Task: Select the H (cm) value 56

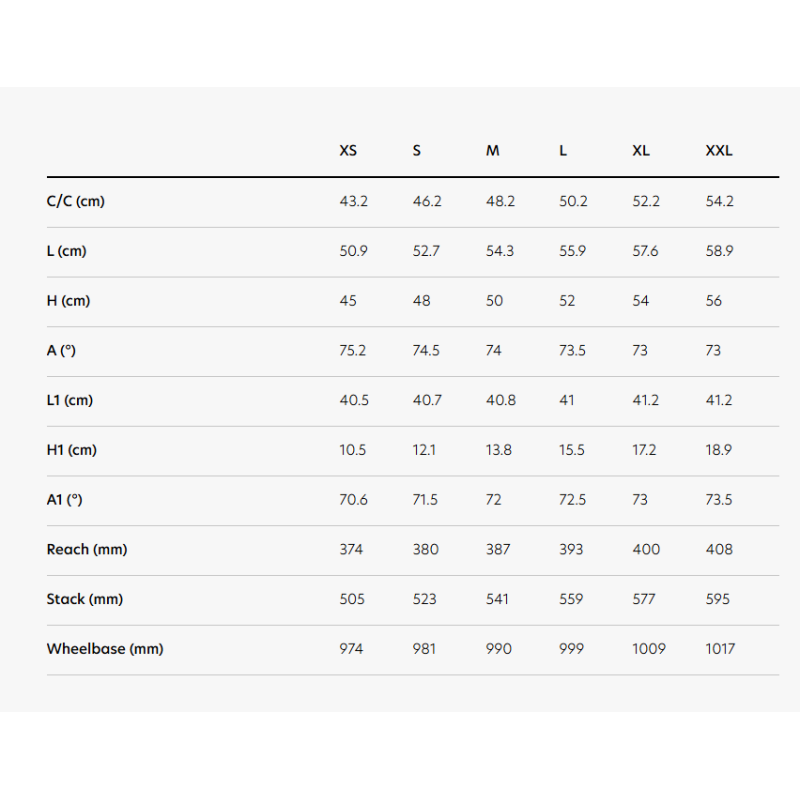Action: pos(713,301)
